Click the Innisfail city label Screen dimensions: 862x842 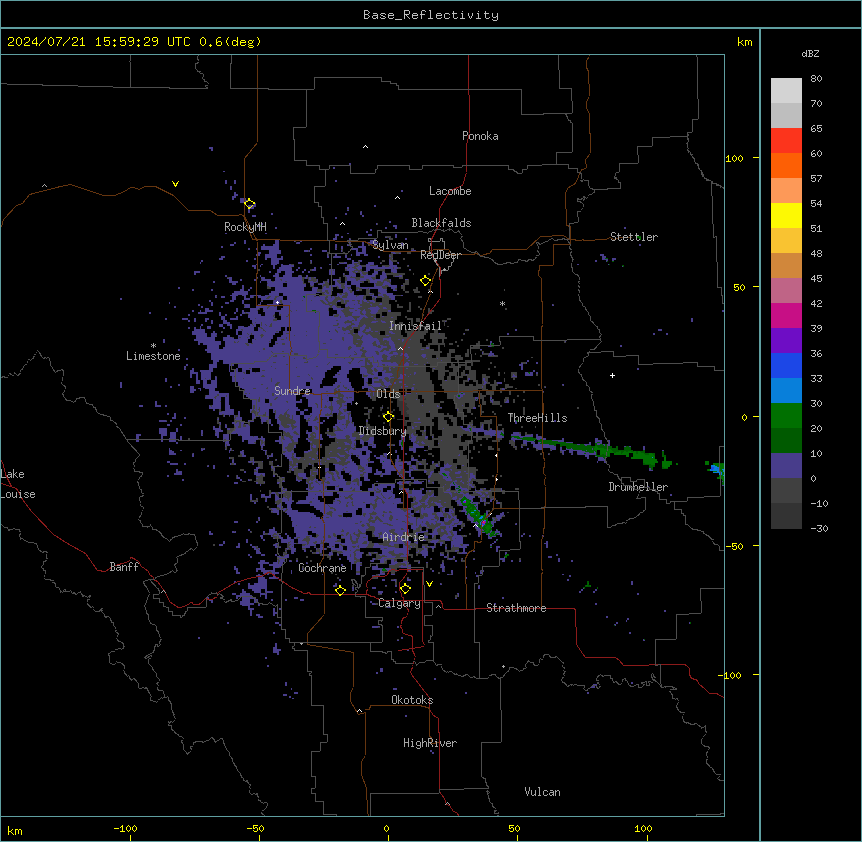[415, 326]
